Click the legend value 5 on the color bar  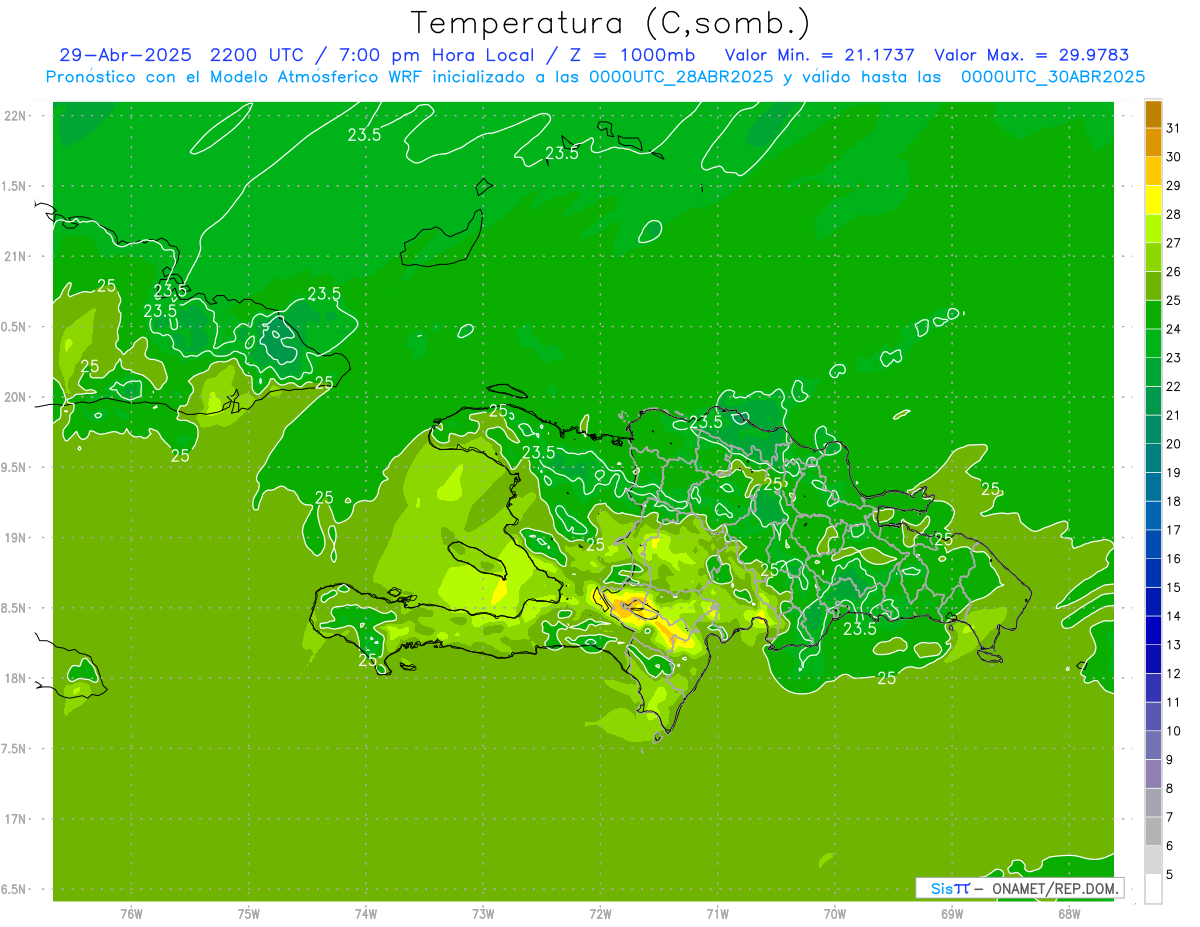pos(1169,875)
